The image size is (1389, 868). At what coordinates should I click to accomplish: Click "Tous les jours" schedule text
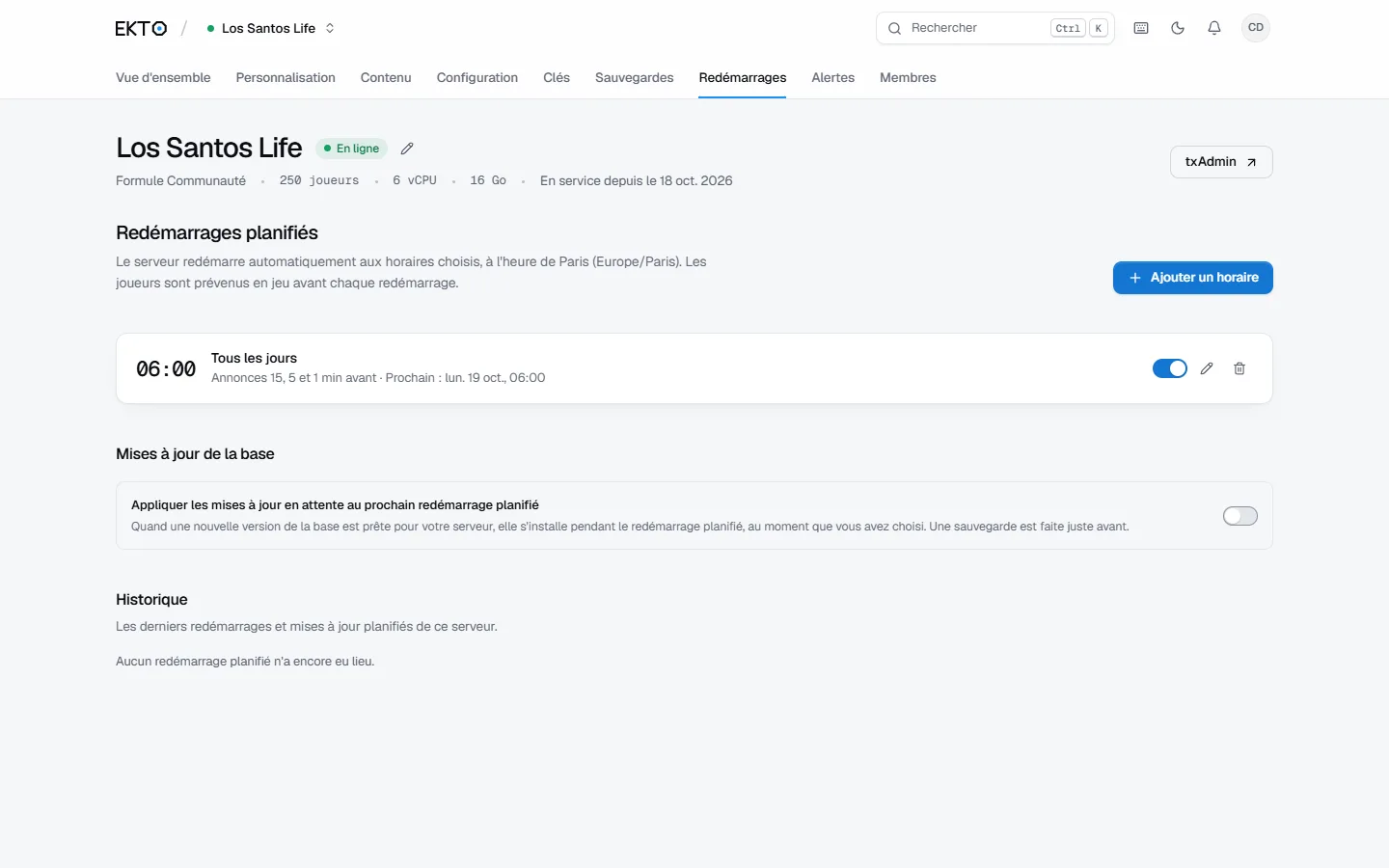255,358
